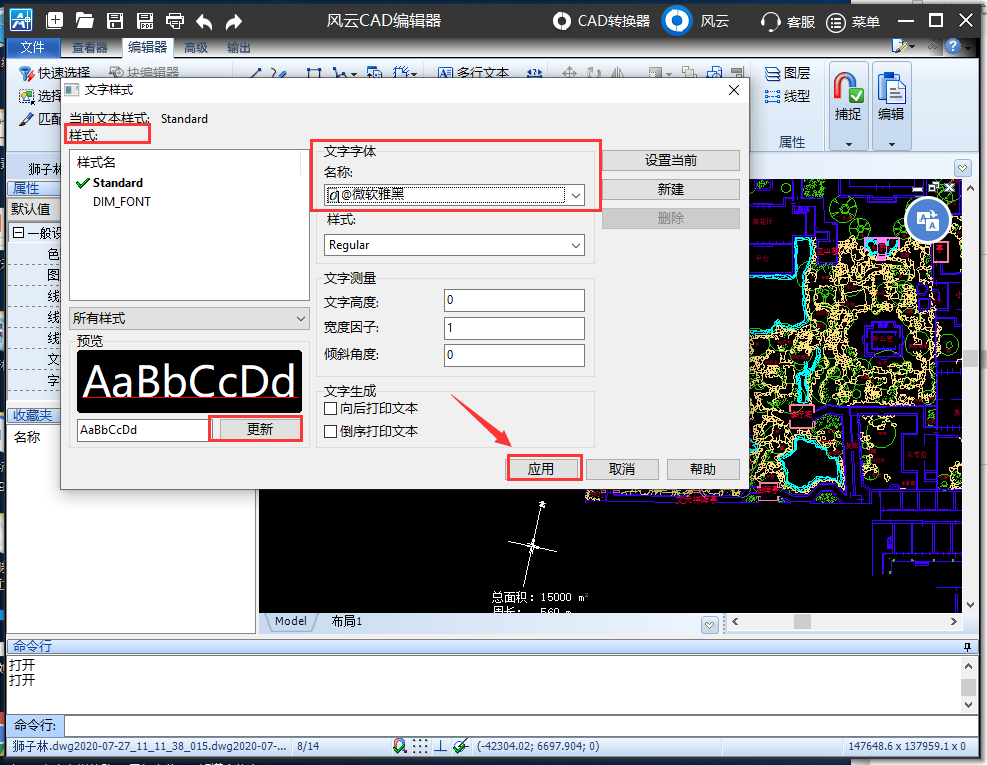Switch to the 查看器 tab
Image resolution: width=987 pixels, height=765 pixels.
coord(90,47)
